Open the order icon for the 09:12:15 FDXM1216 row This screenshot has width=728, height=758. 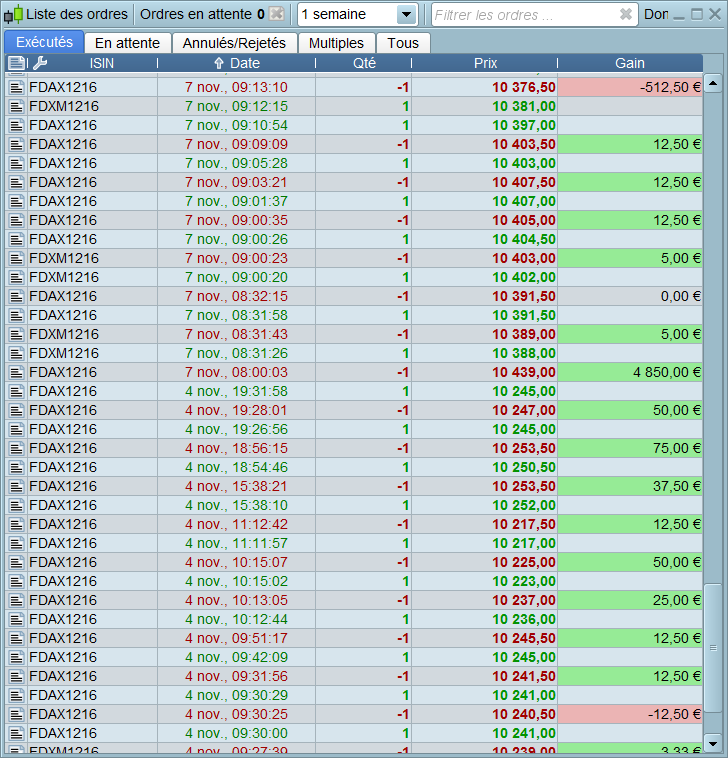16,106
